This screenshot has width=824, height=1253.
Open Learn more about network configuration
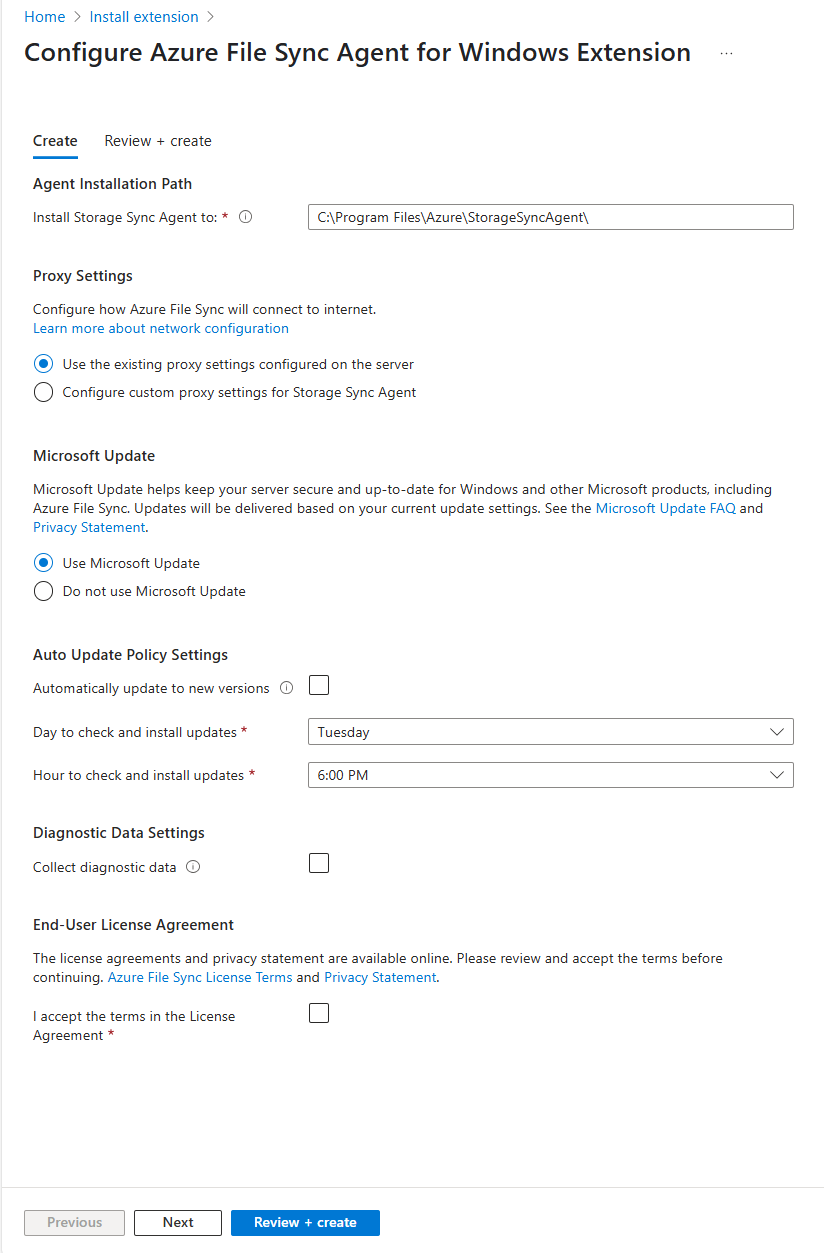(x=160, y=328)
